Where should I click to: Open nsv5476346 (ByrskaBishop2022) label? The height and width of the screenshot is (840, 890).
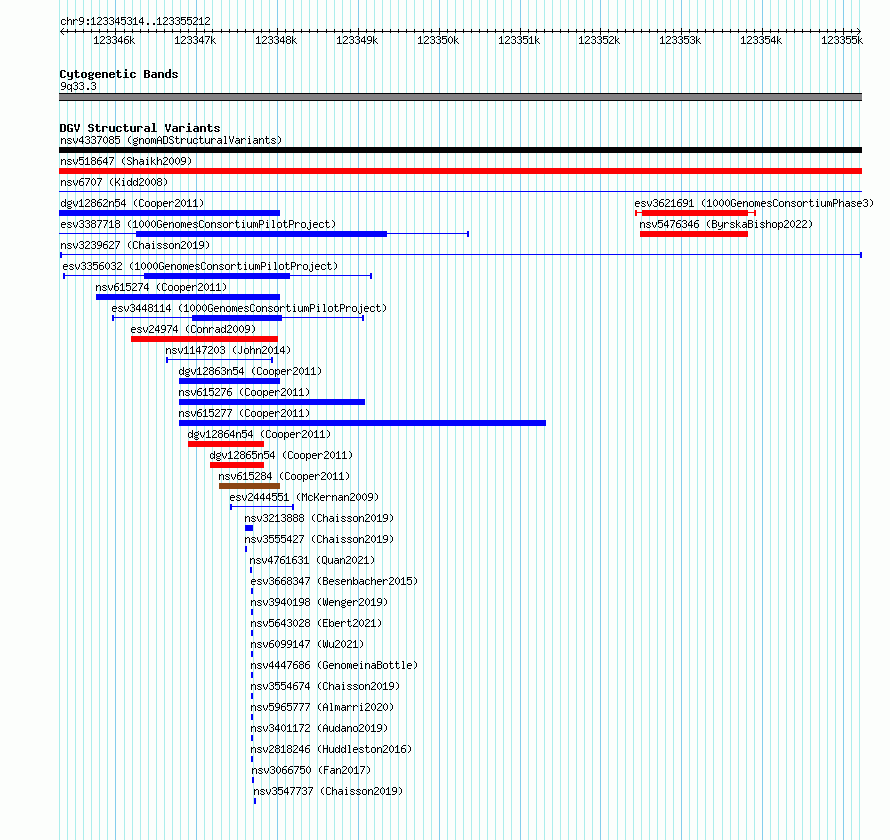click(726, 224)
